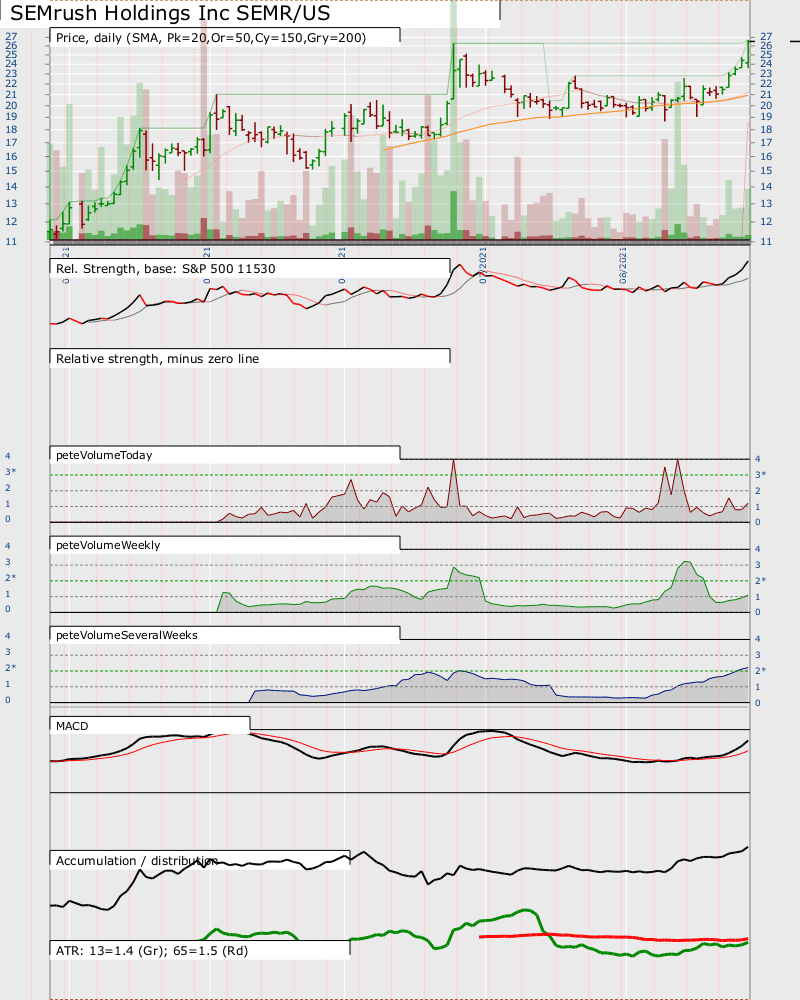Click the Accumulation / distribution label

click(x=137, y=860)
